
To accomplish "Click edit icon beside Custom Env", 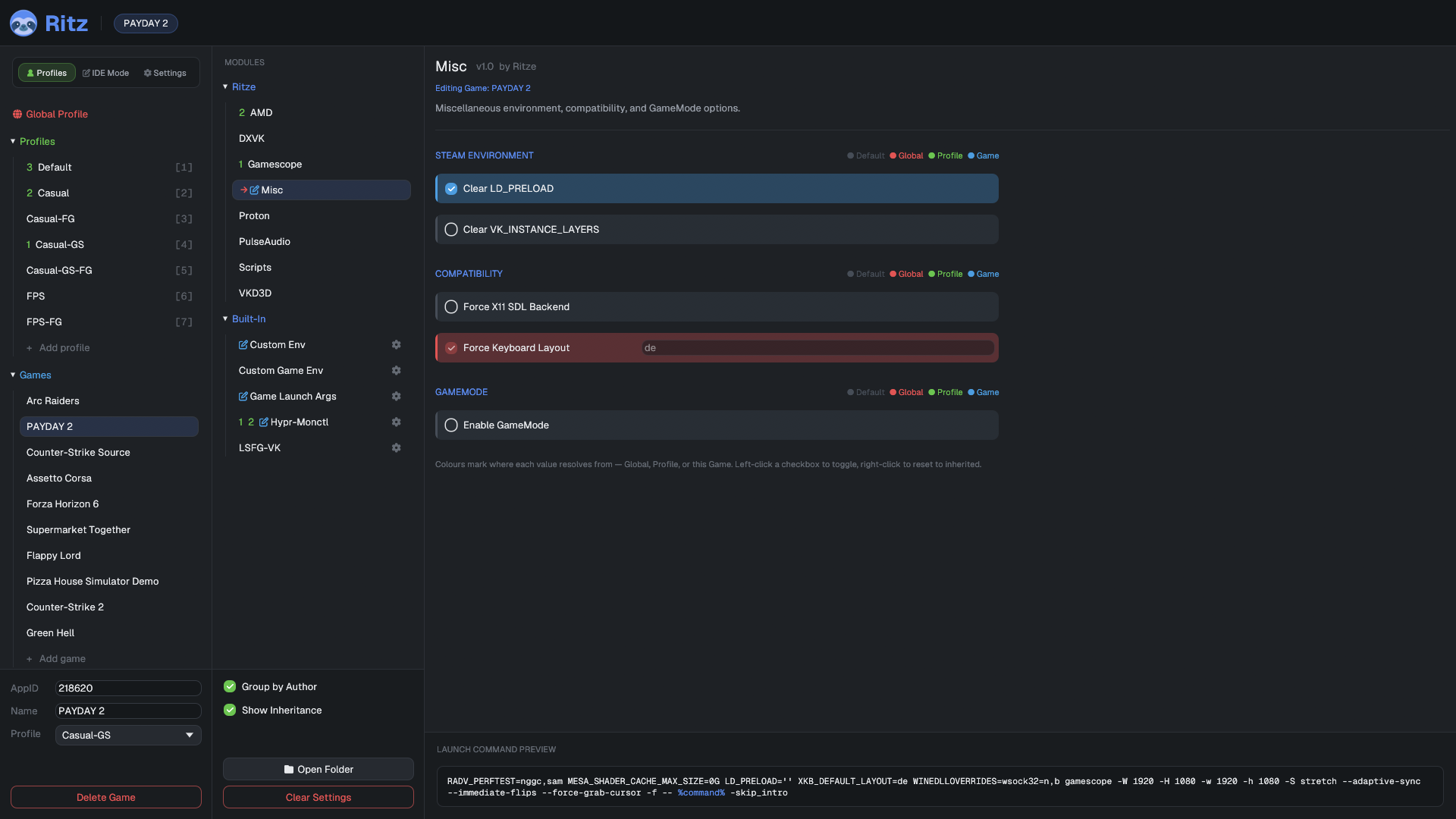I will point(243,344).
